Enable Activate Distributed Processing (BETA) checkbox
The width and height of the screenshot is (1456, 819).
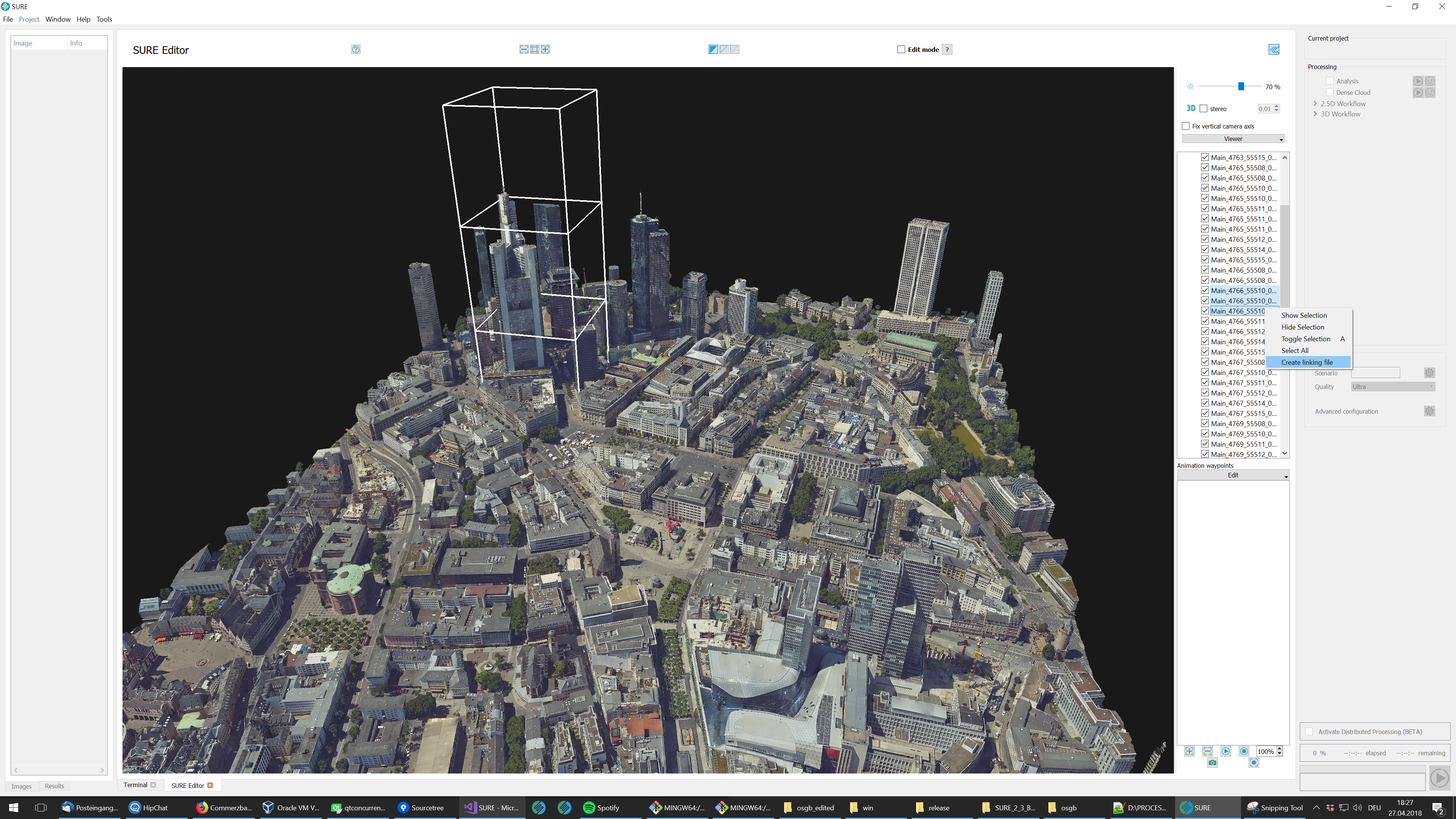tap(1309, 731)
